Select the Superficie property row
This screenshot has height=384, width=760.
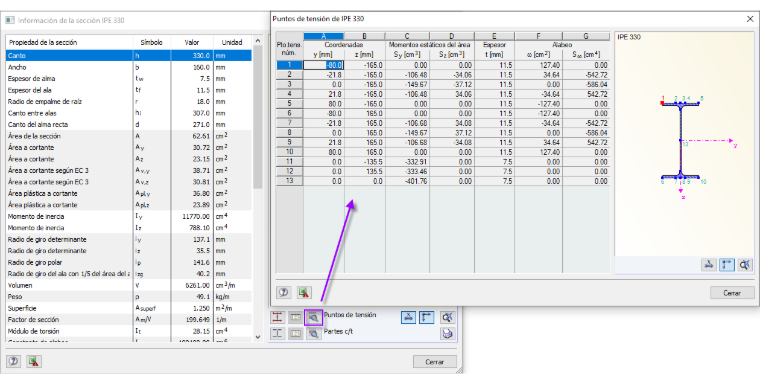(129, 308)
